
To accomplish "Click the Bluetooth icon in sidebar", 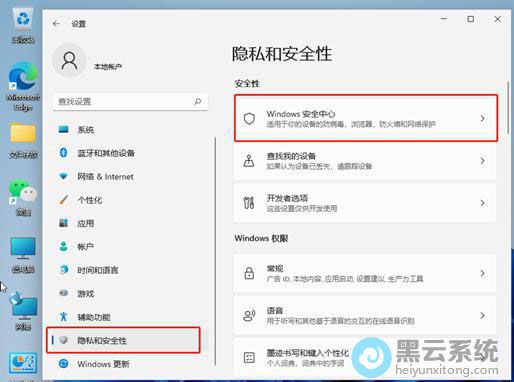I will coord(63,153).
